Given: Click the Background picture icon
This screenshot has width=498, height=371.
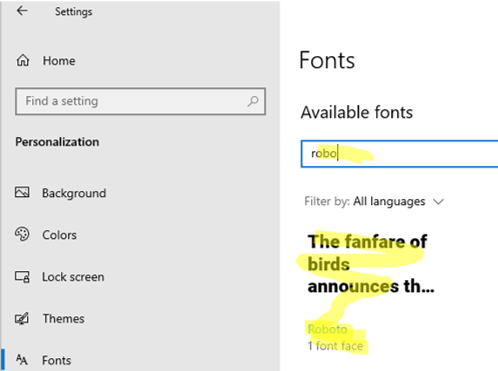Looking at the screenshot, I should 22,192.
